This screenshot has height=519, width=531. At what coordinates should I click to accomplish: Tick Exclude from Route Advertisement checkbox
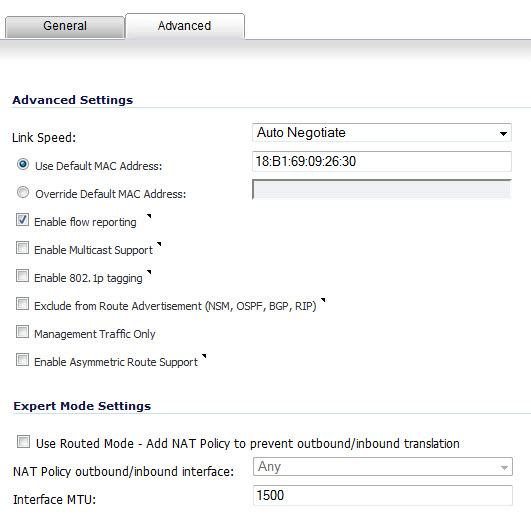click(x=22, y=304)
